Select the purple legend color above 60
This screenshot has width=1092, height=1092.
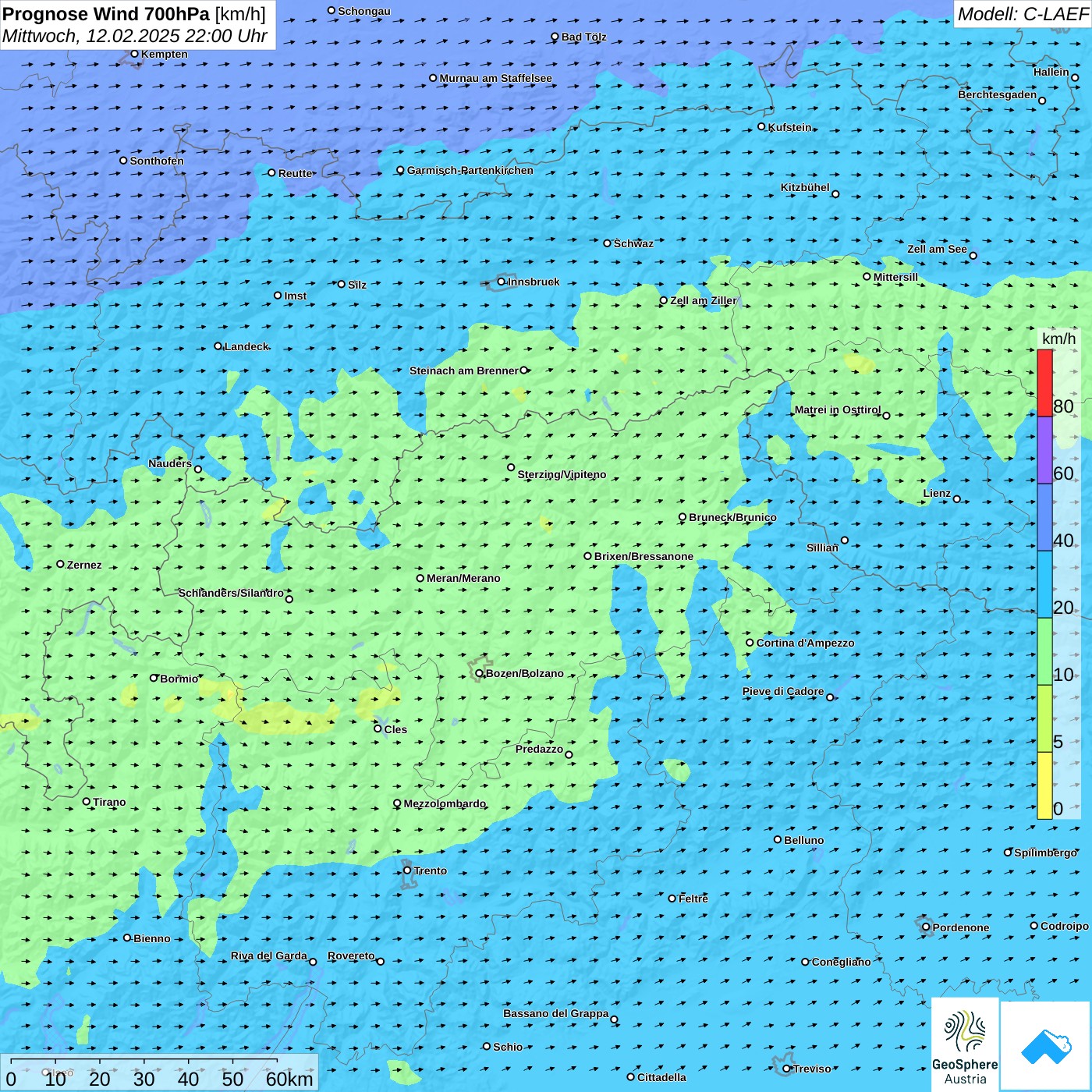tap(1044, 450)
